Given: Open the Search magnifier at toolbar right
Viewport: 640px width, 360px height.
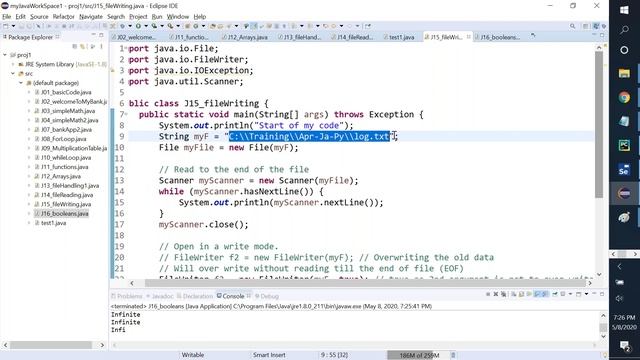Looking at the screenshot, I should coord(572,26).
